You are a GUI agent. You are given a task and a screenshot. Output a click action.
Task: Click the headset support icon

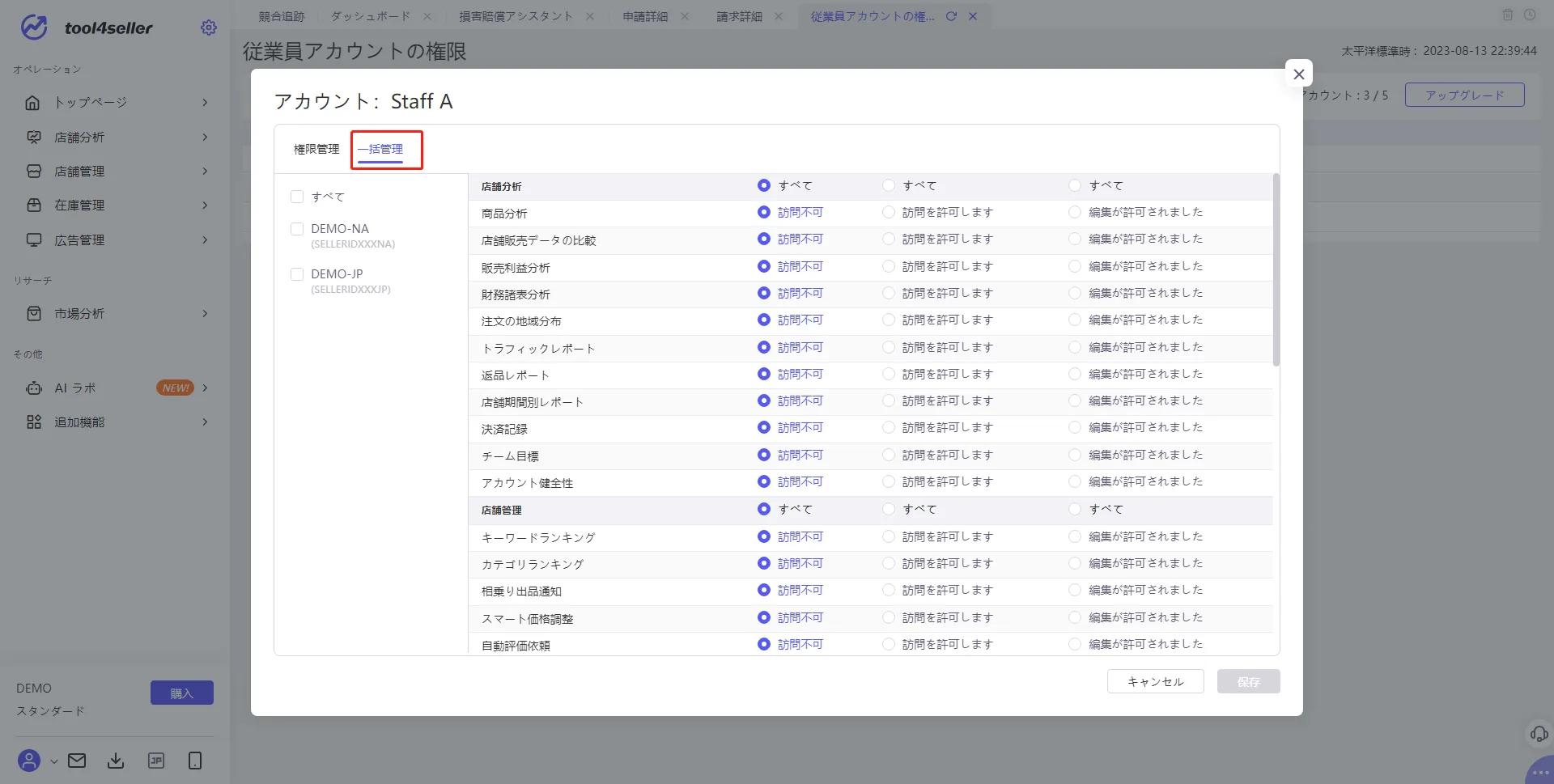tap(1539, 734)
